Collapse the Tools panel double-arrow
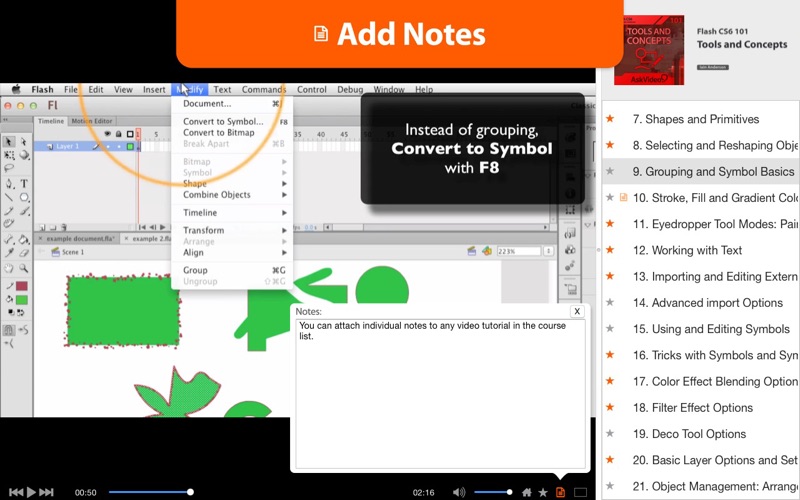This screenshot has width=800, height=500. click(x=5, y=120)
